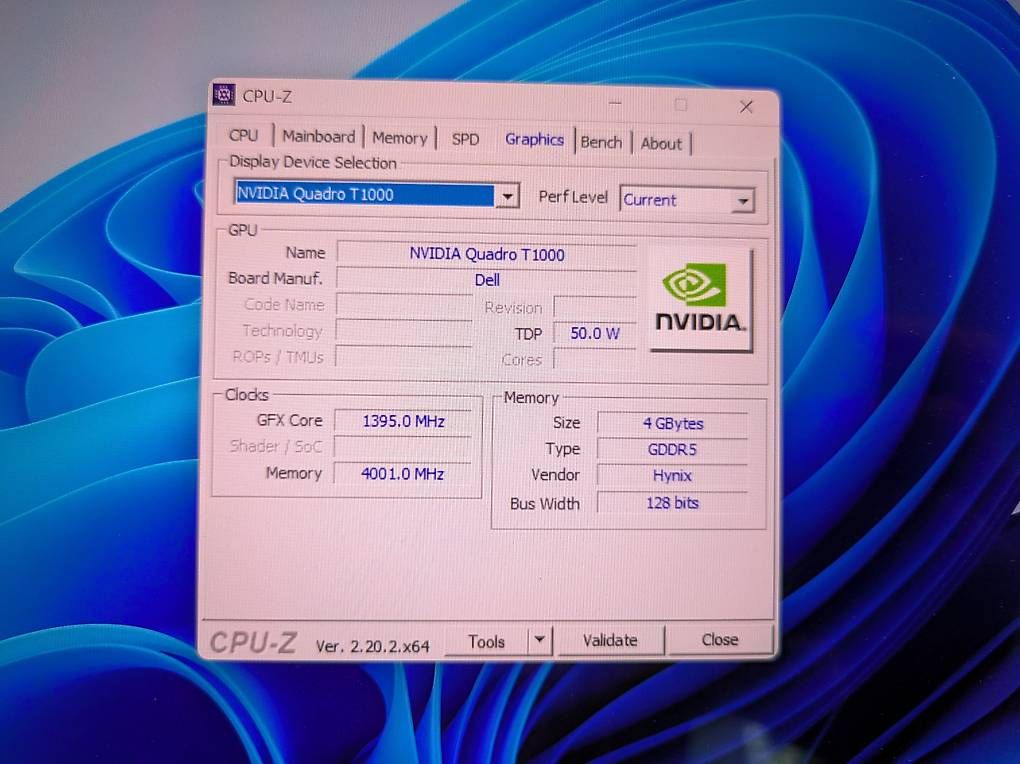This screenshot has height=764, width=1020.
Task: Open the SPD tab
Action: click(465, 139)
